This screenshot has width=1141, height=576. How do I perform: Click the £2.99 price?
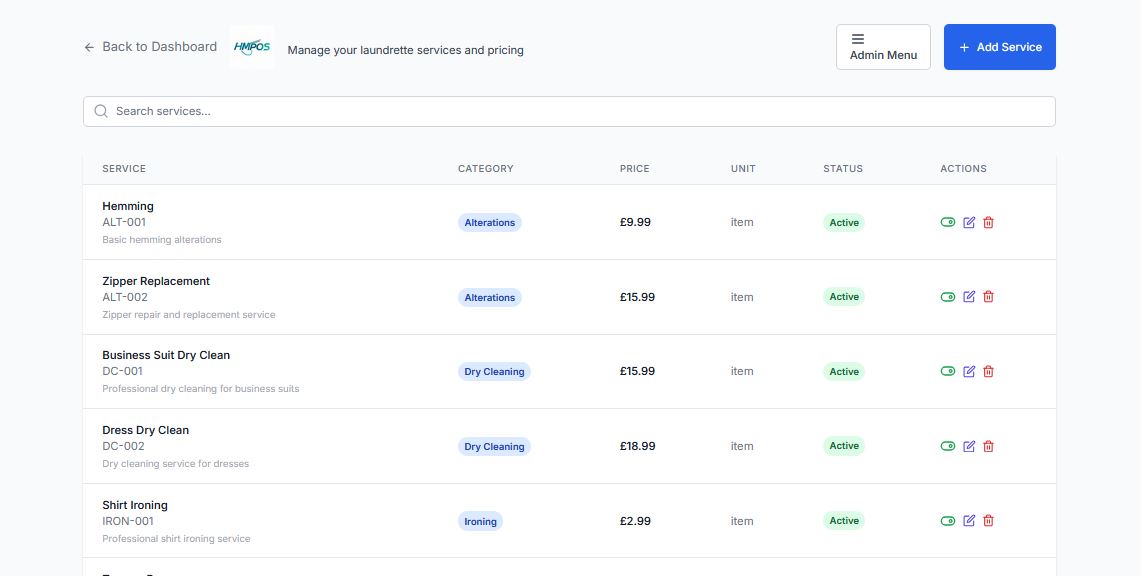[635, 521]
